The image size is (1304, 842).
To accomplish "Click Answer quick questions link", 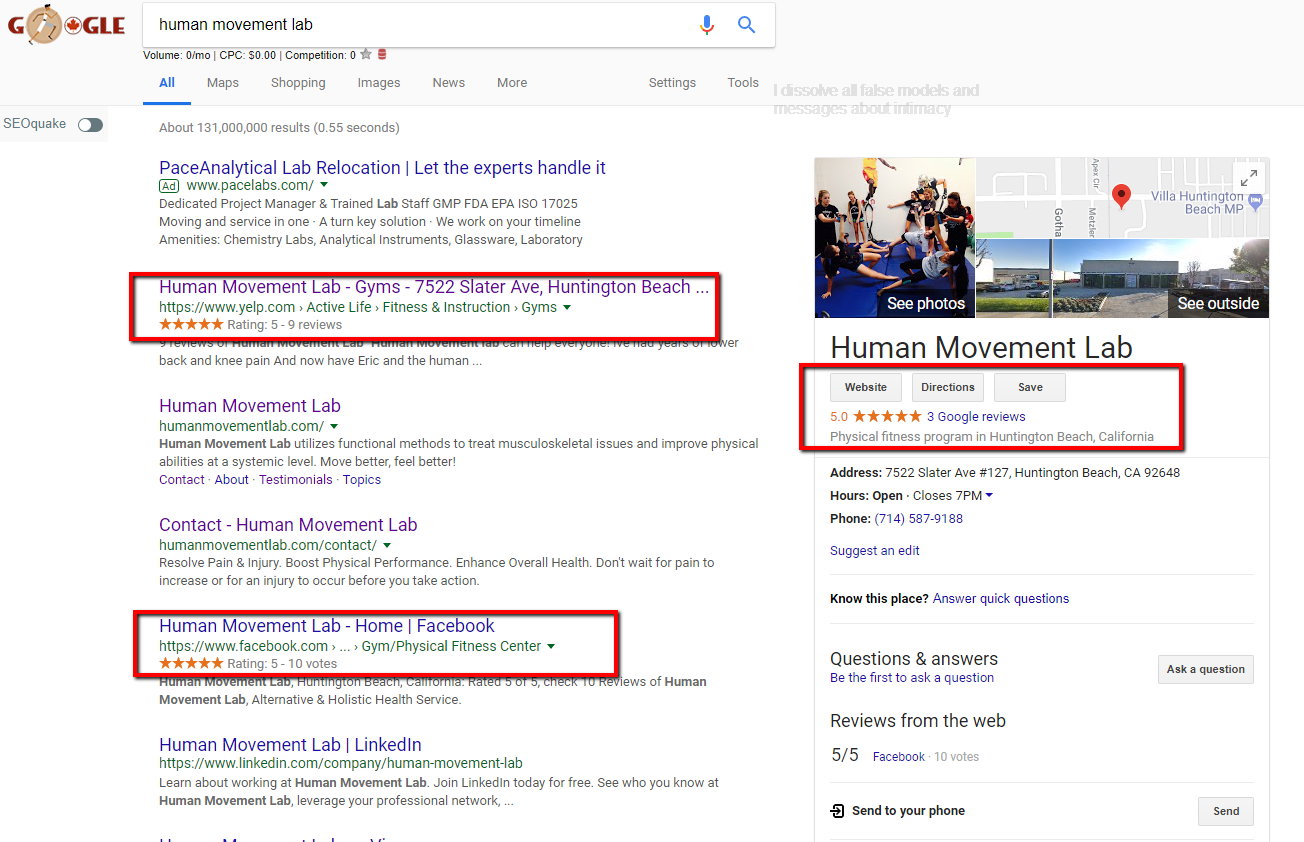I will [x=1001, y=599].
